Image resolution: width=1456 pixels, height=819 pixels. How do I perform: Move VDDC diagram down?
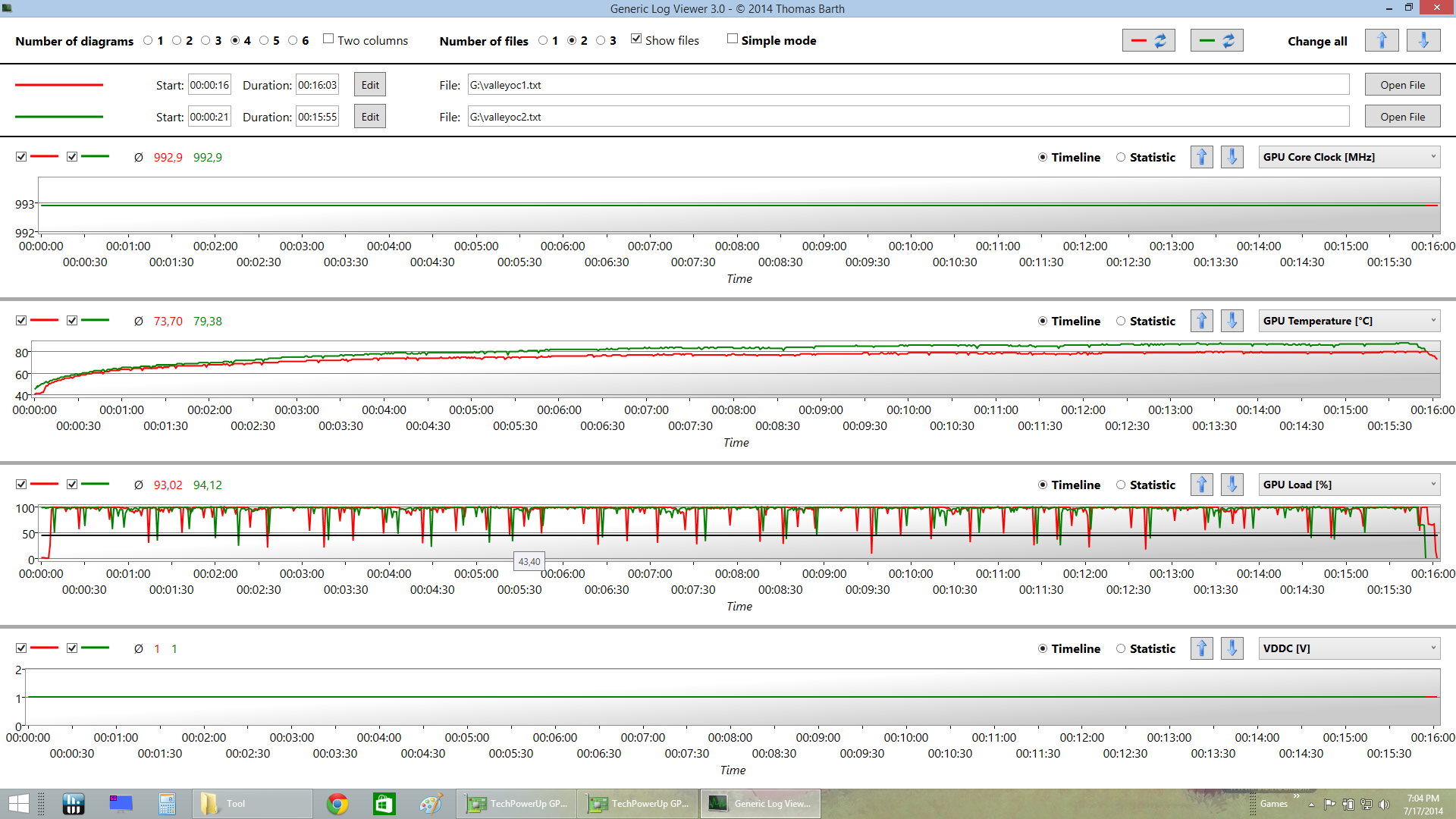[x=1232, y=648]
